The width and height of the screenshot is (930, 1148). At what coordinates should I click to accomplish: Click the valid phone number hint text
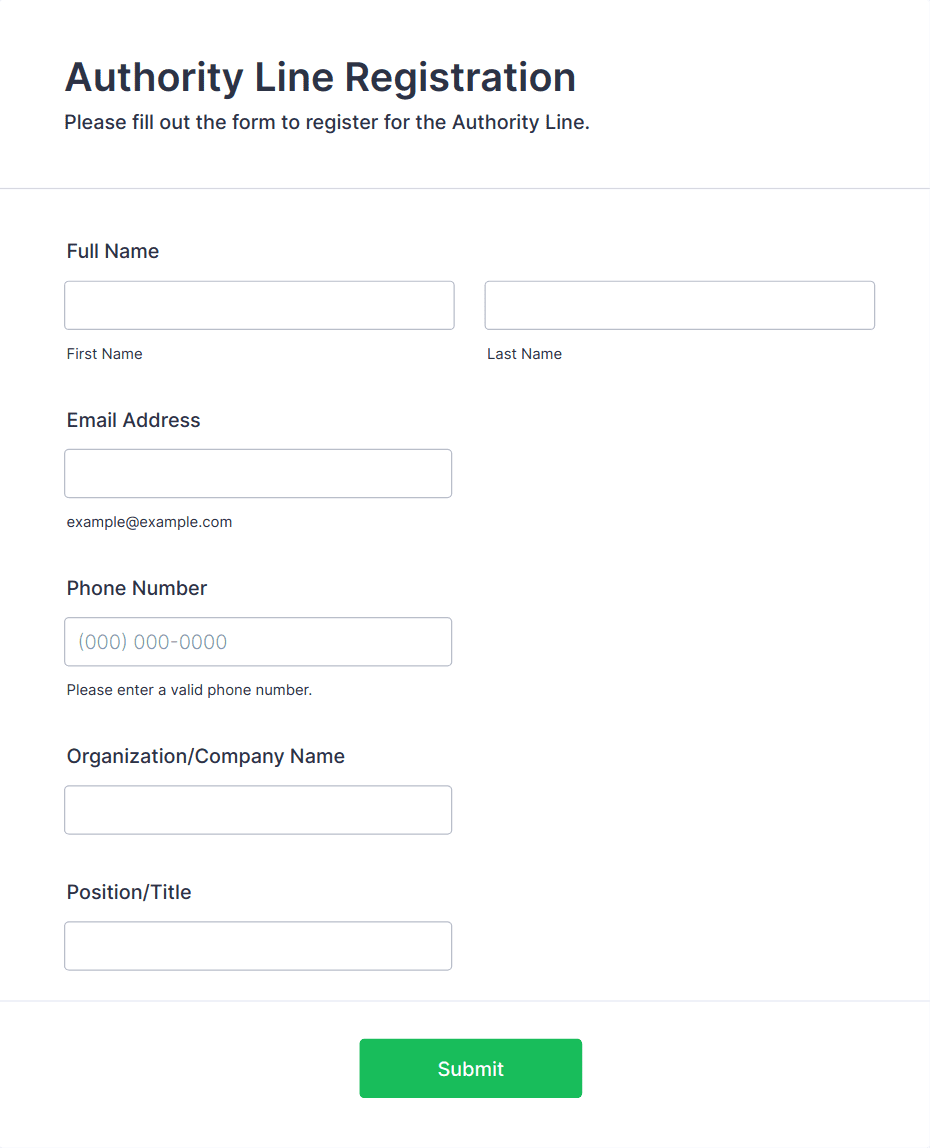click(x=189, y=690)
